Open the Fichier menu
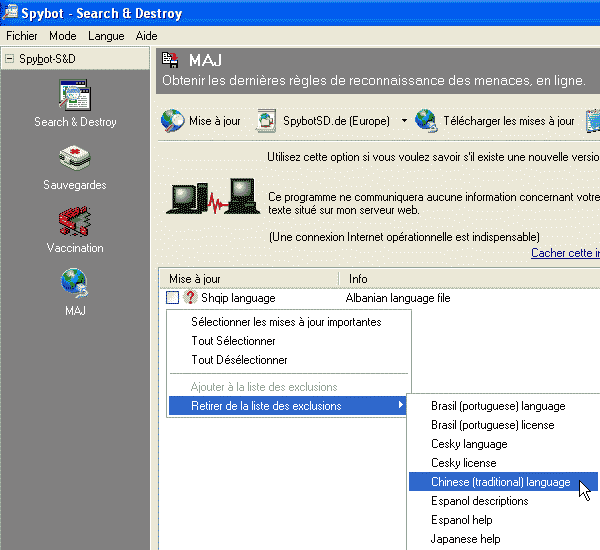Screen dimensions: 600x550 22,36
